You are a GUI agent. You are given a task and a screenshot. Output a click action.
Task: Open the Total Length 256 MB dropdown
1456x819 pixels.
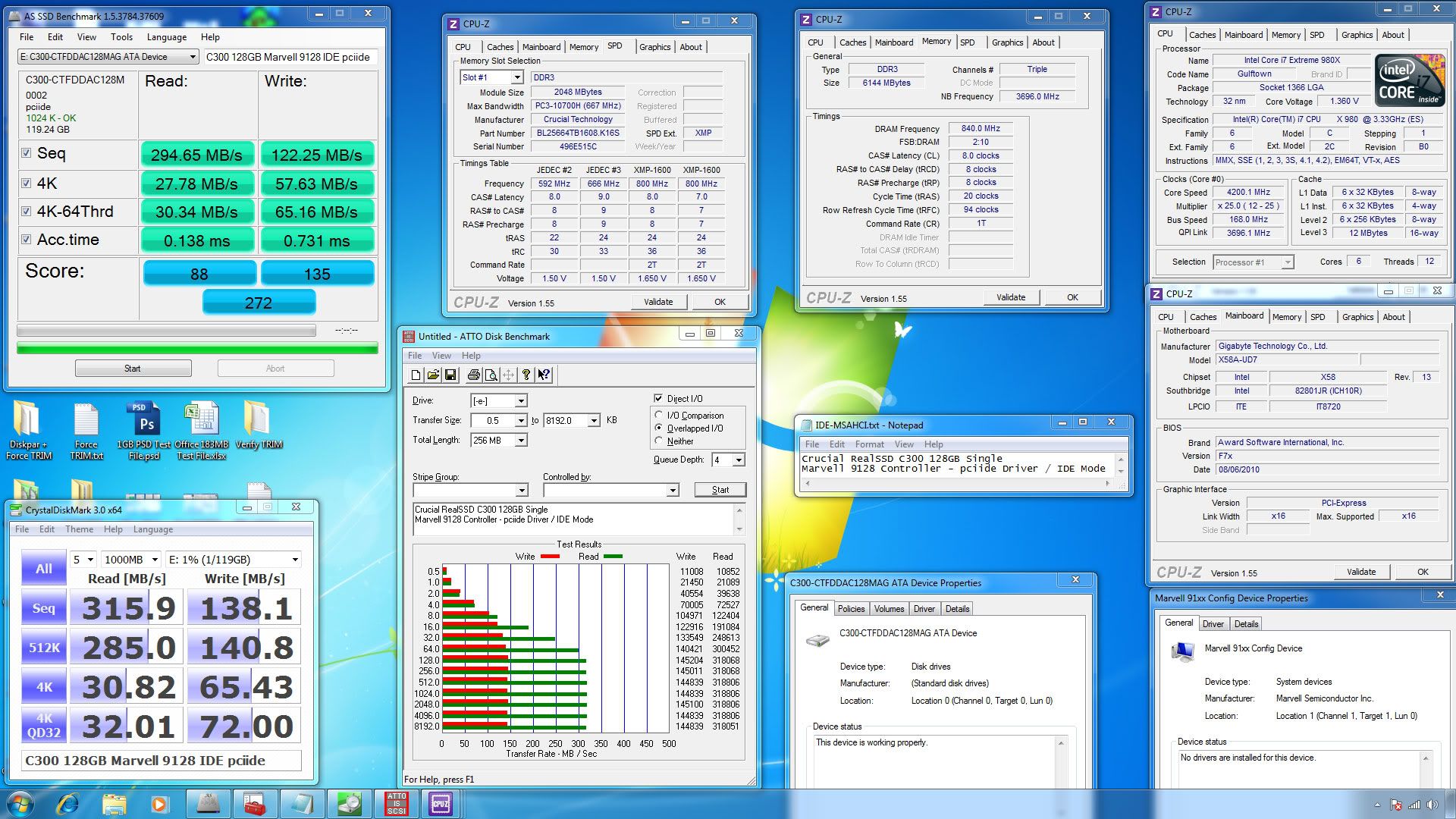(521, 440)
